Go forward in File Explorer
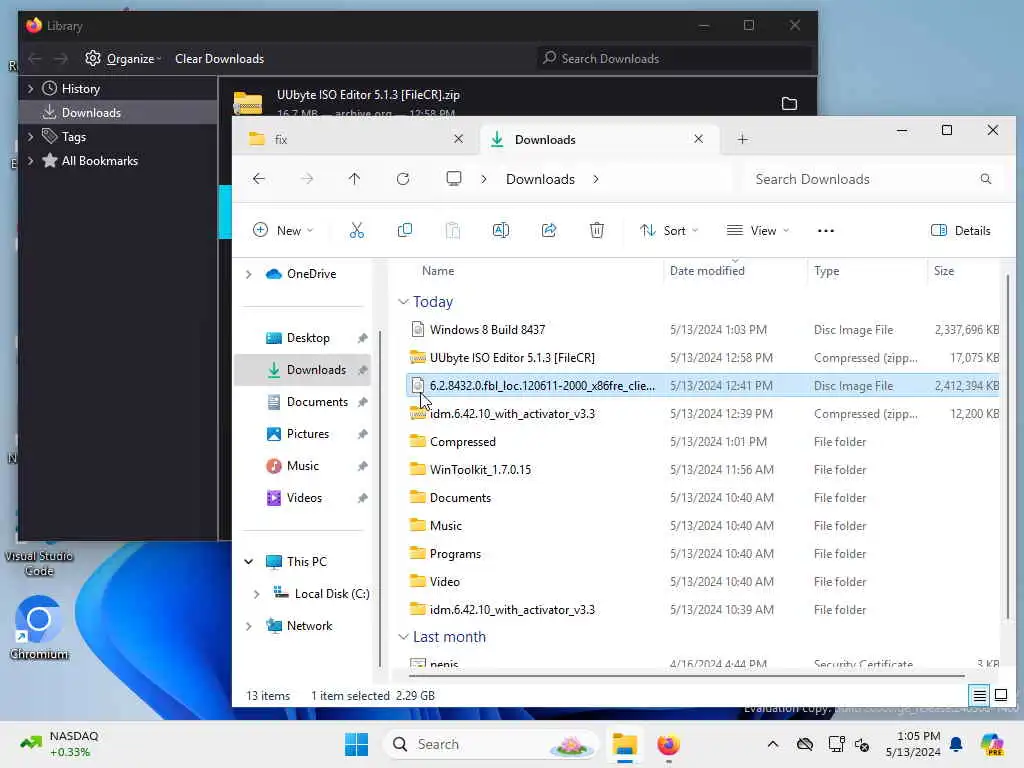This screenshot has width=1024, height=768. [x=307, y=179]
